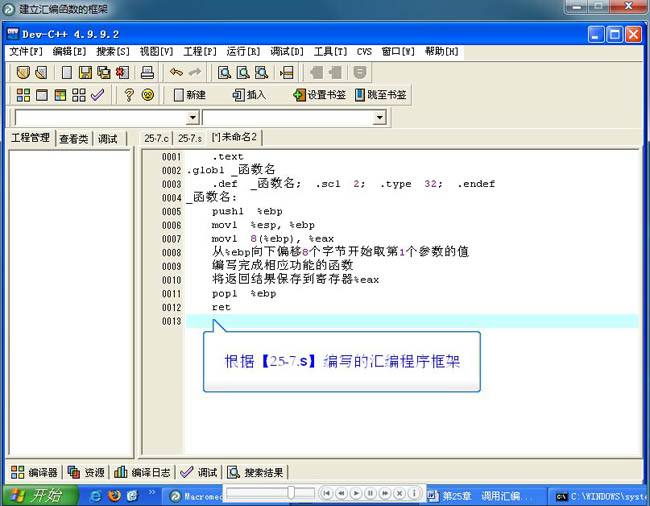Open Find with the first magnifier icon
This screenshot has height=506, width=650.
pyautogui.click(x=224, y=73)
